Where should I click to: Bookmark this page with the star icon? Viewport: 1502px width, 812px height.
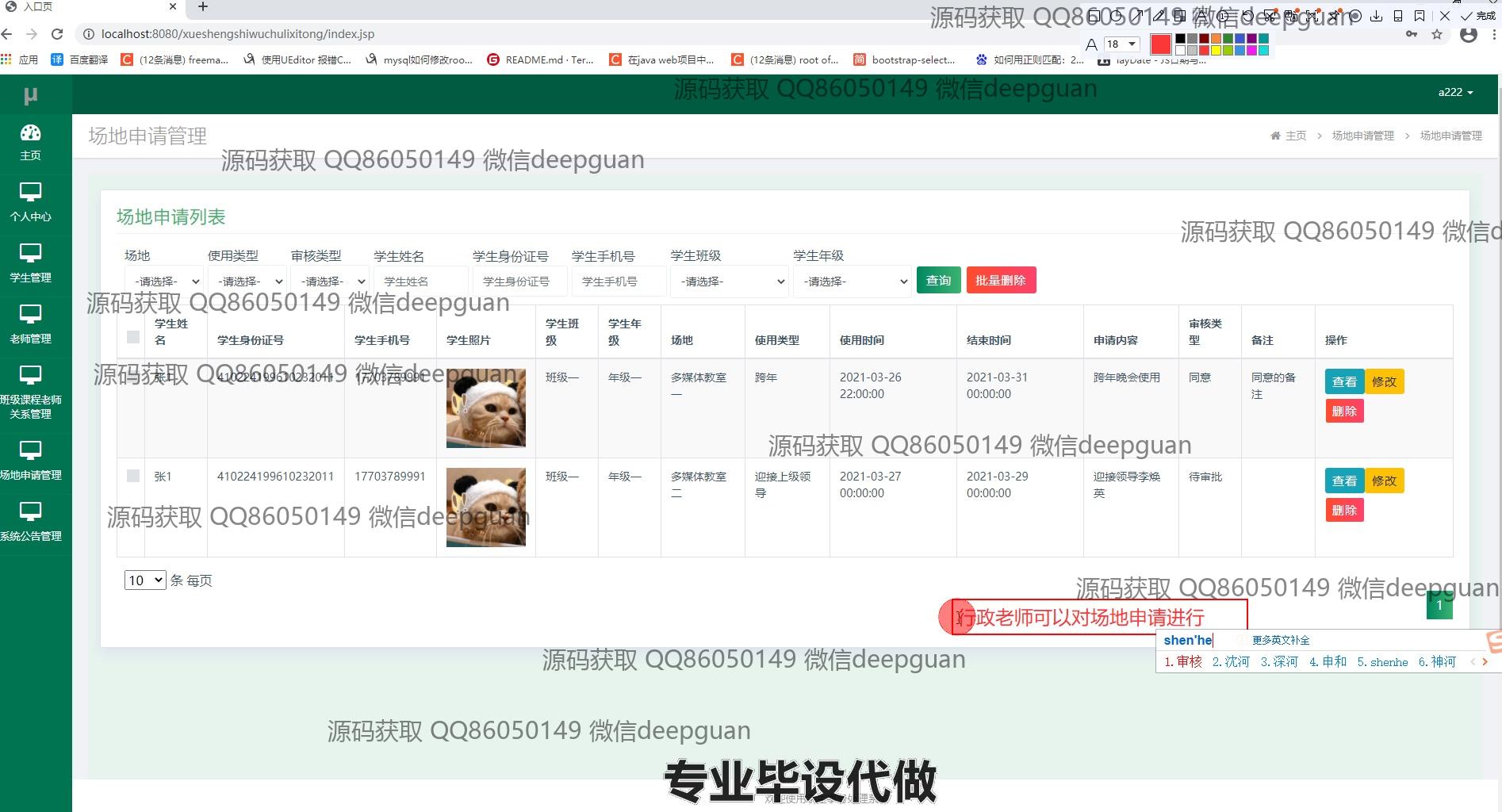point(1437,34)
